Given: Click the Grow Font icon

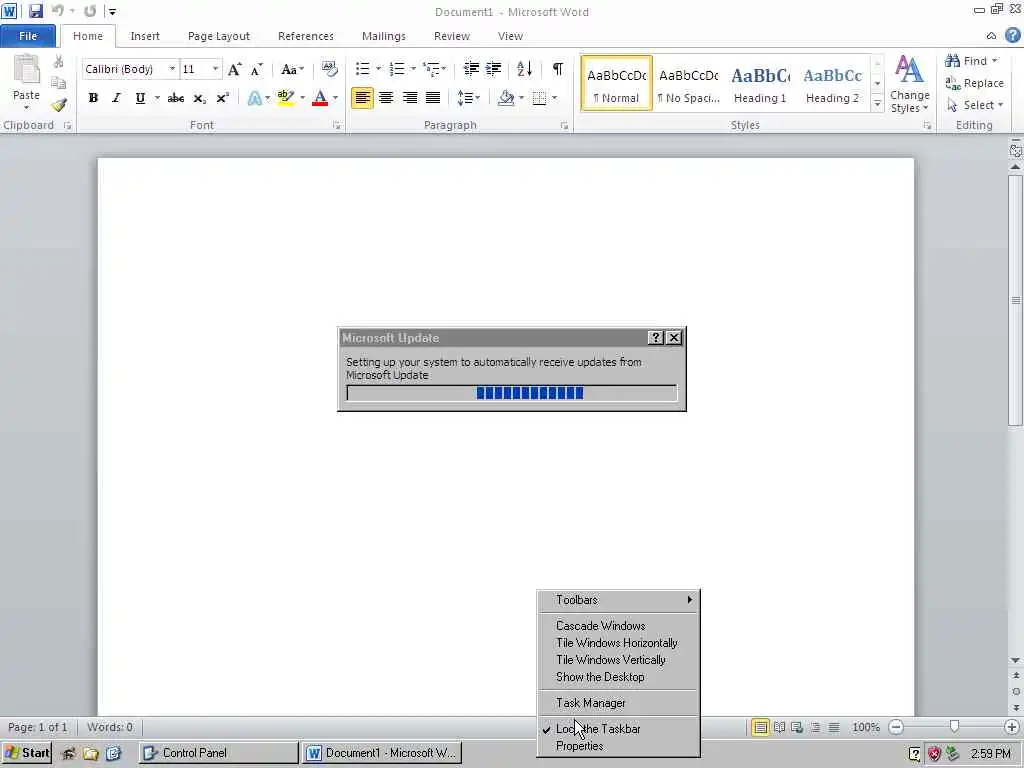Looking at the screenshot, I should pos(234,69).
